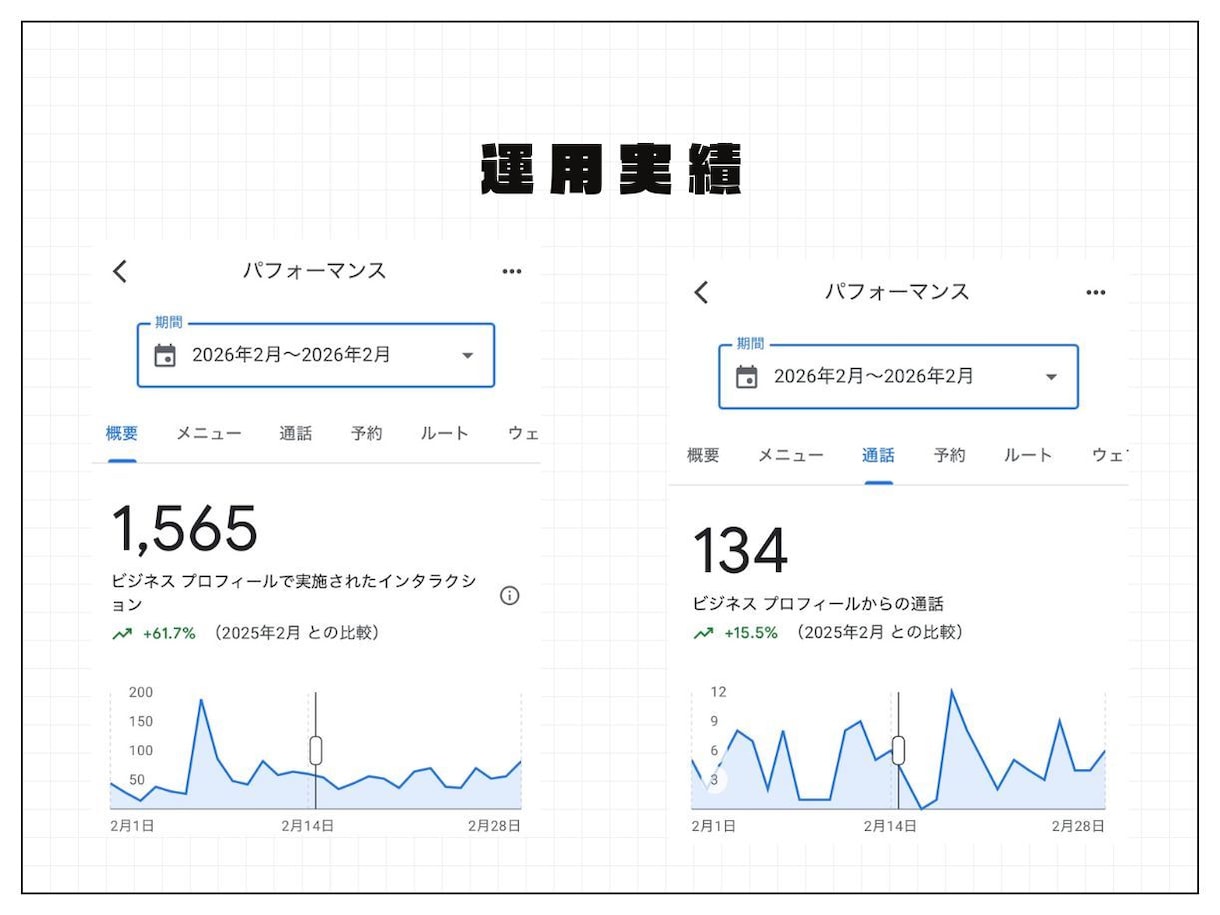
Task: Select 予約 tab in left panel
Action: click(366, 434)
